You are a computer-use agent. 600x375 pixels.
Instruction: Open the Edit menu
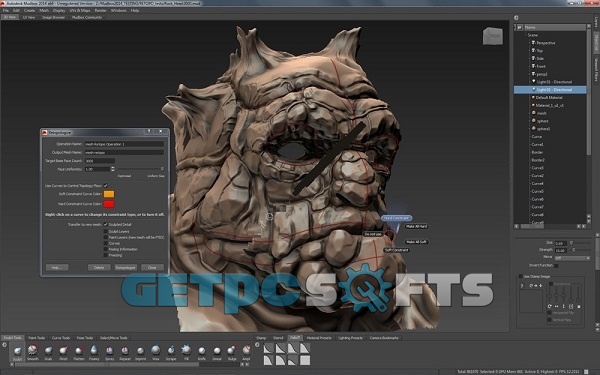point(16,10)
